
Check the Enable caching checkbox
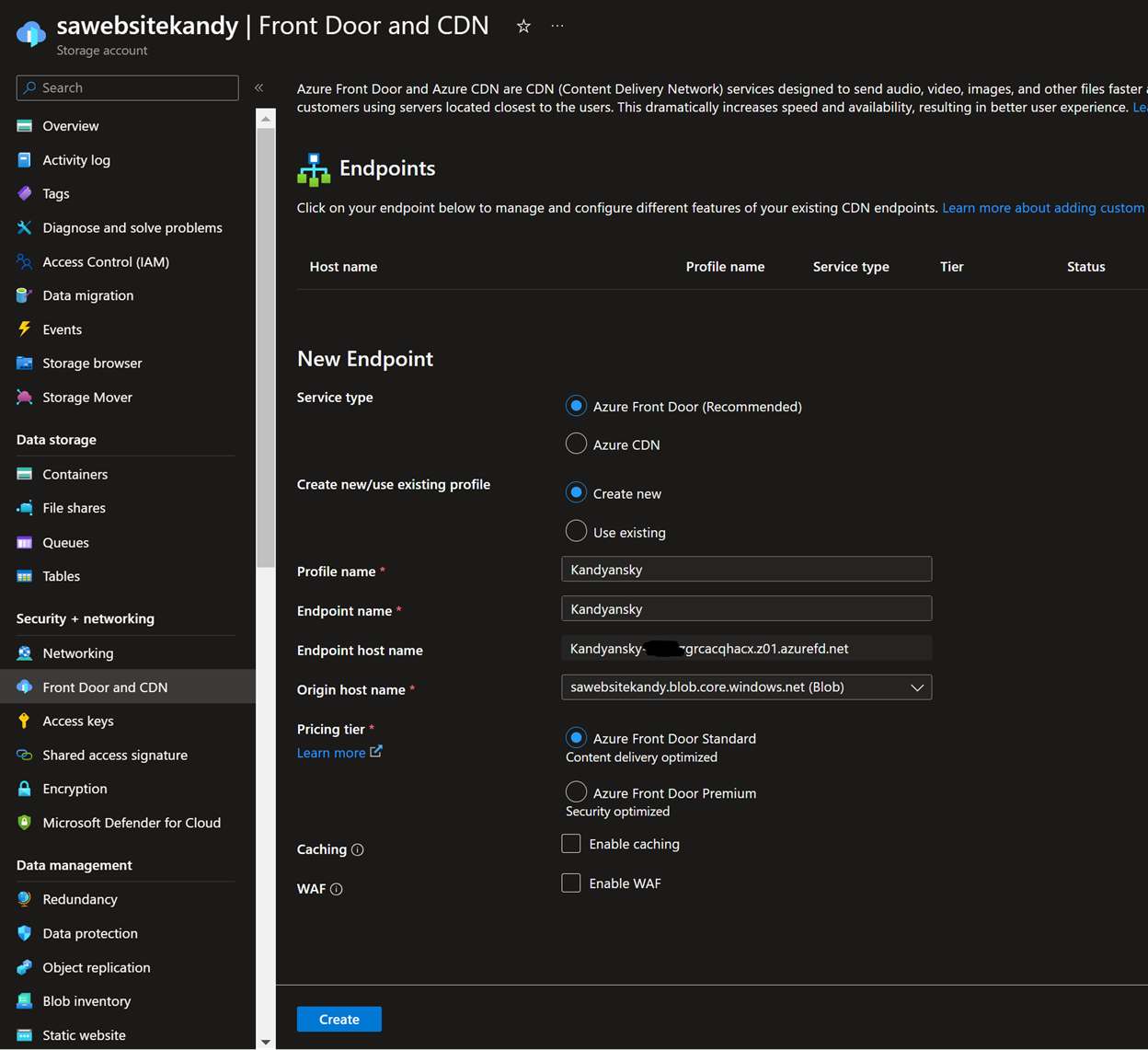571,843
